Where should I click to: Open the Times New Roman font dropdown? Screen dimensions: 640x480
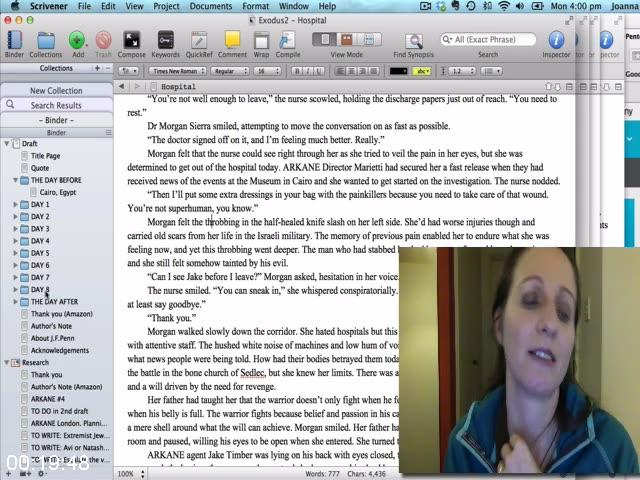click(178, 71)
